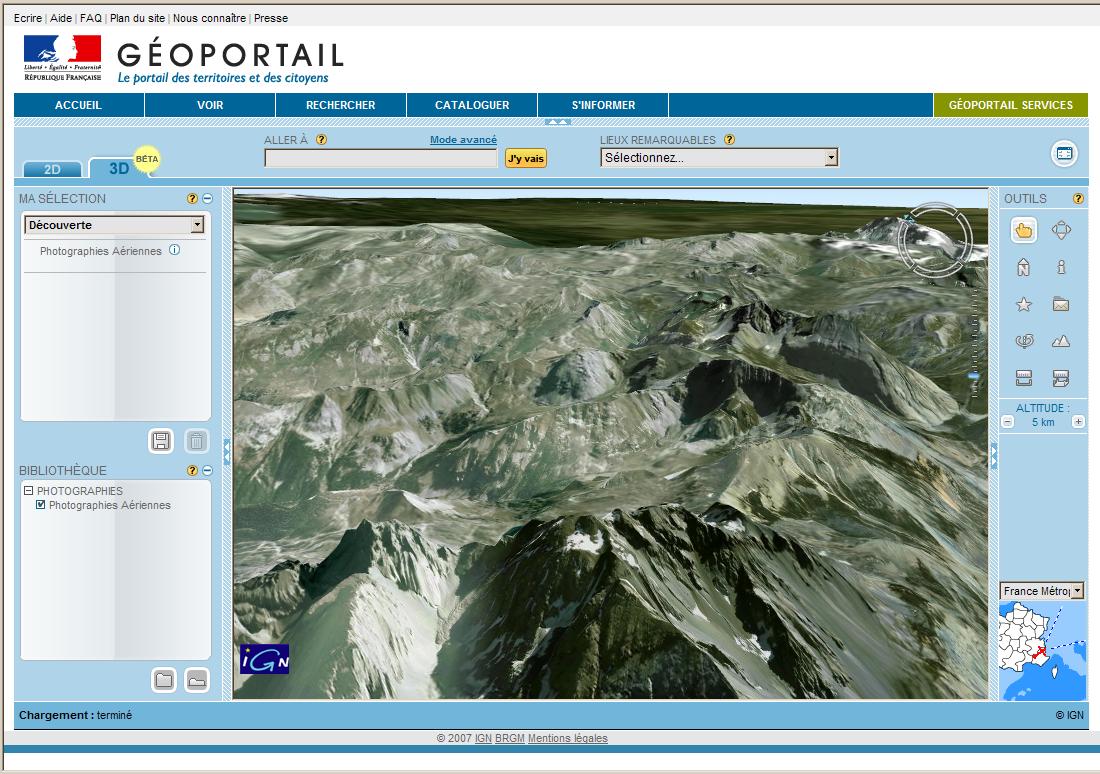Collapse the PHOTOGRAPHIES tree node
Screen dimensions: 1100x774
coord(29,491)
